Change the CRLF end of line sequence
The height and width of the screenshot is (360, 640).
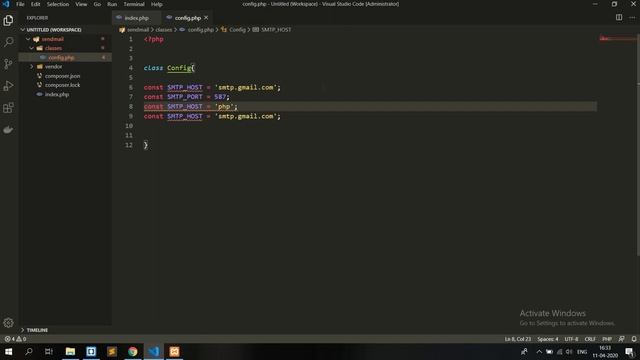tap(590, 339)
